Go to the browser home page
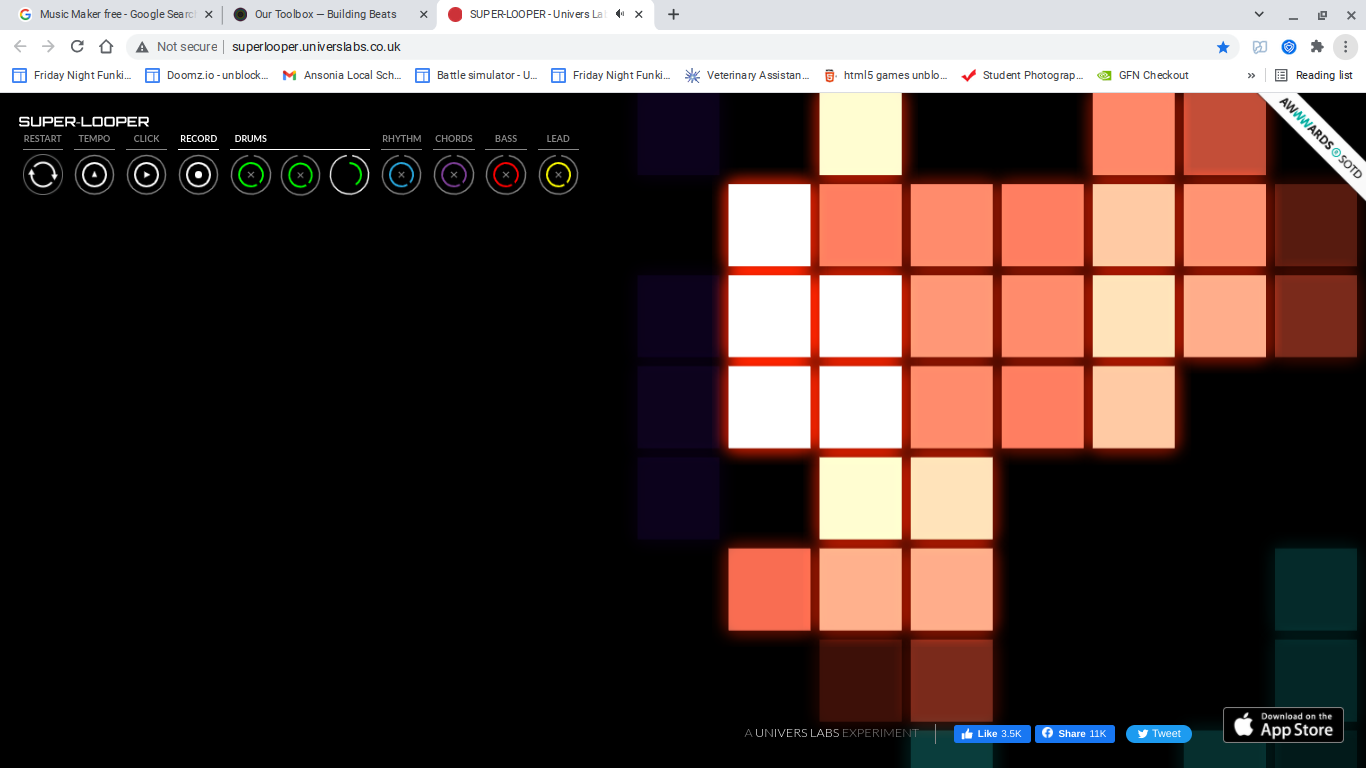Image resolution: width=1366 pixels, height=768 pixels. [x=106, y=47]
